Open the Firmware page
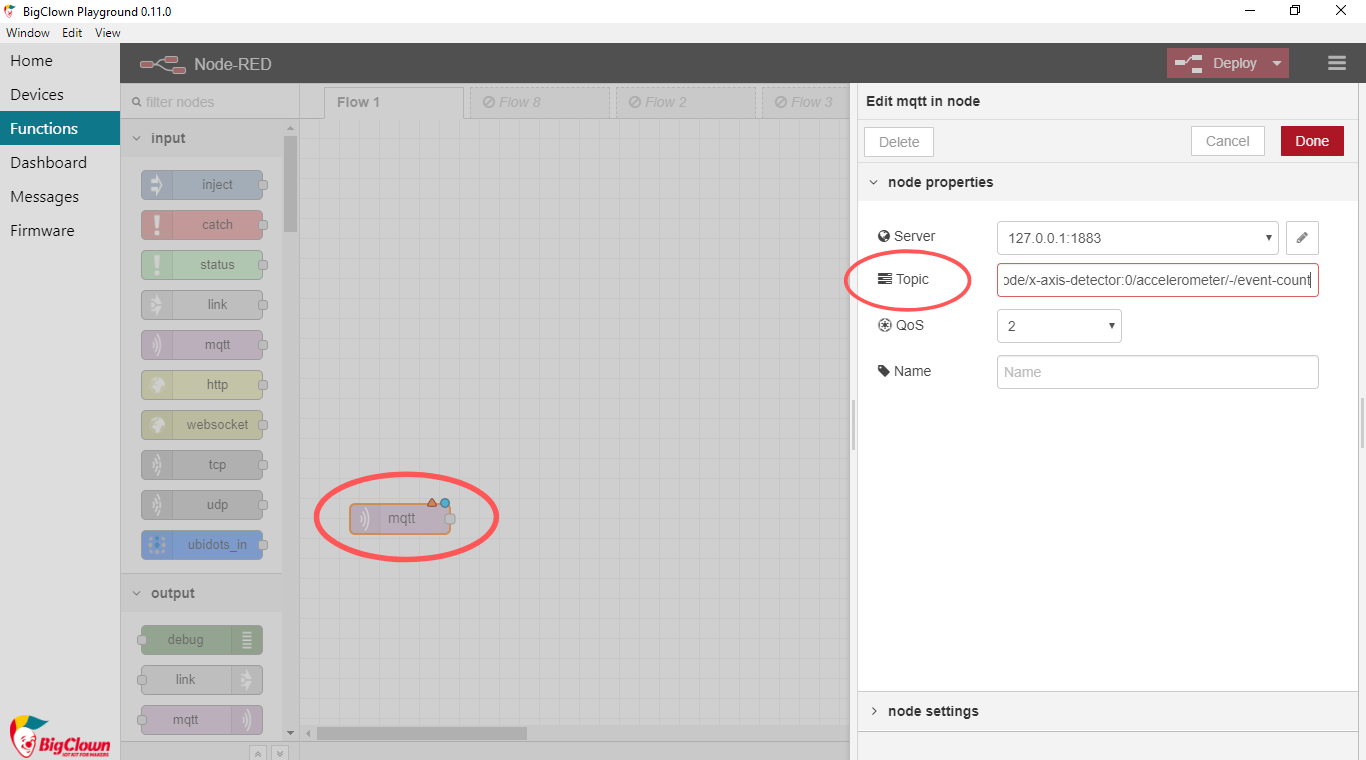1366x760 pixels. pos(60,230)
